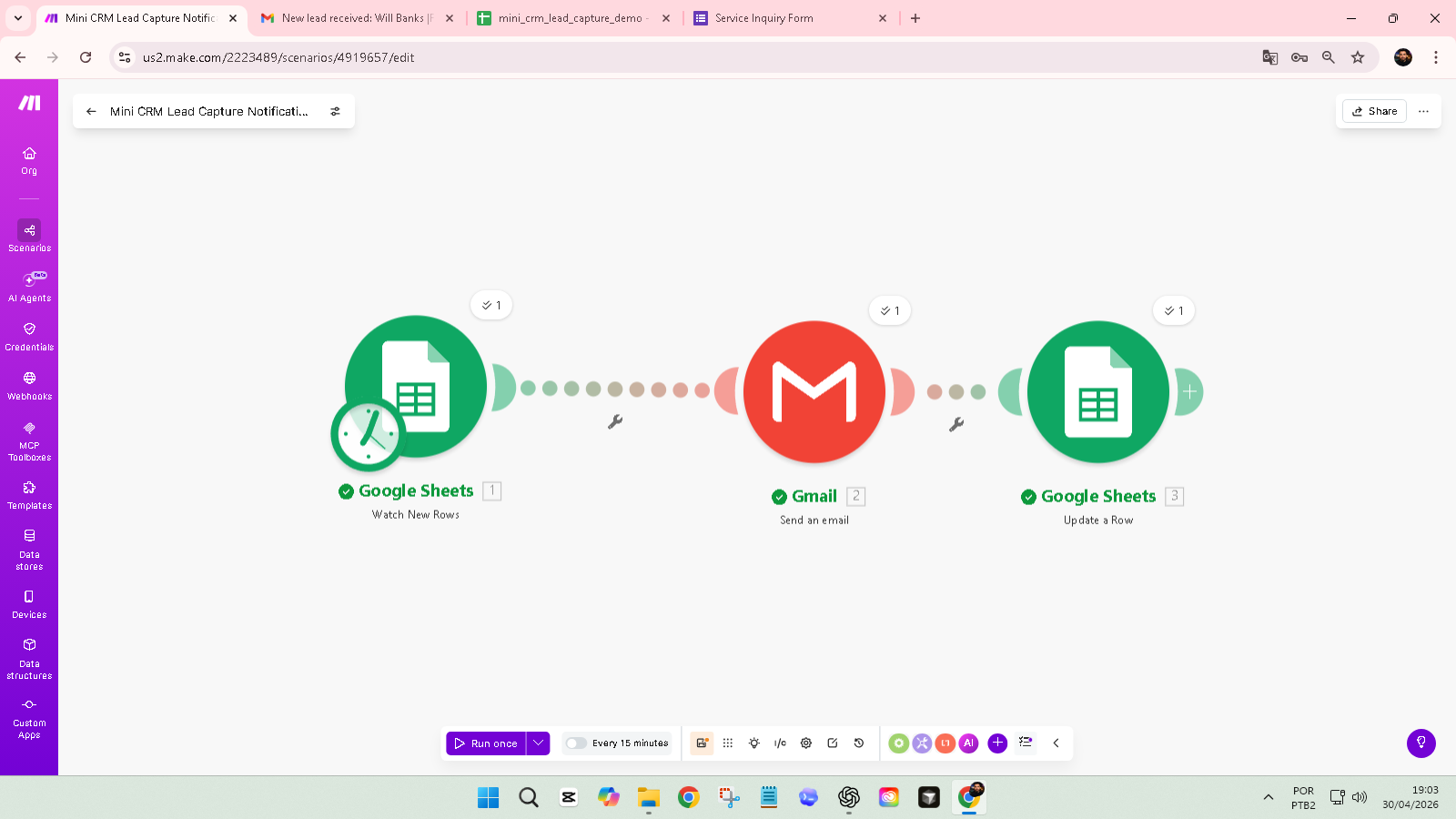Switch to the mini_crm_lead_capture_demo tab

[574, 18]
